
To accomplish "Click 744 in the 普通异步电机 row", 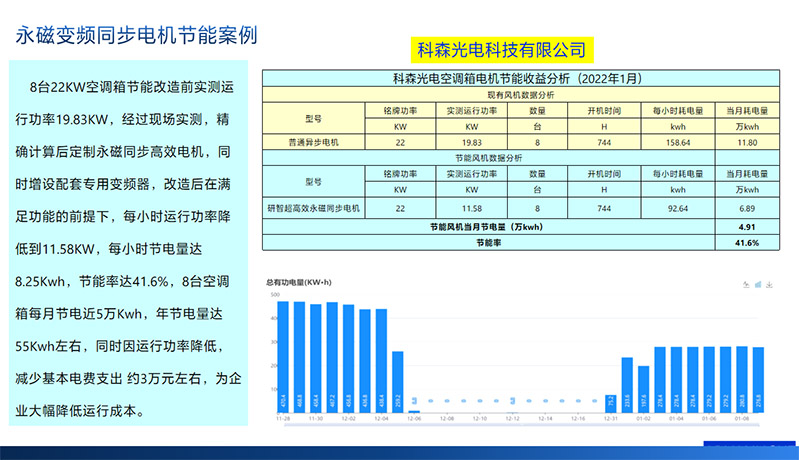I will pos(604,143).
